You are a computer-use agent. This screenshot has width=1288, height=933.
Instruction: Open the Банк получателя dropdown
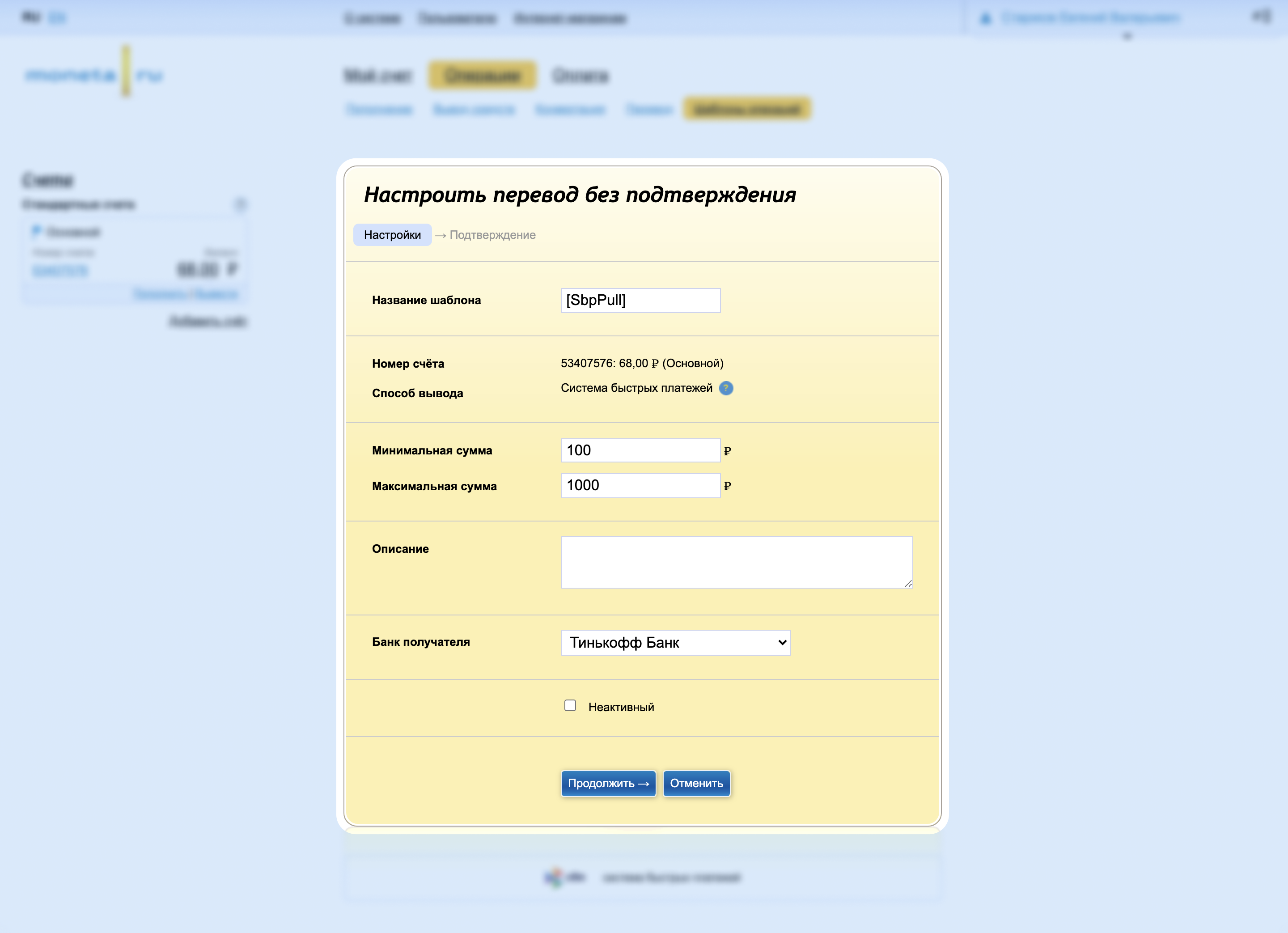coord(675,642)
